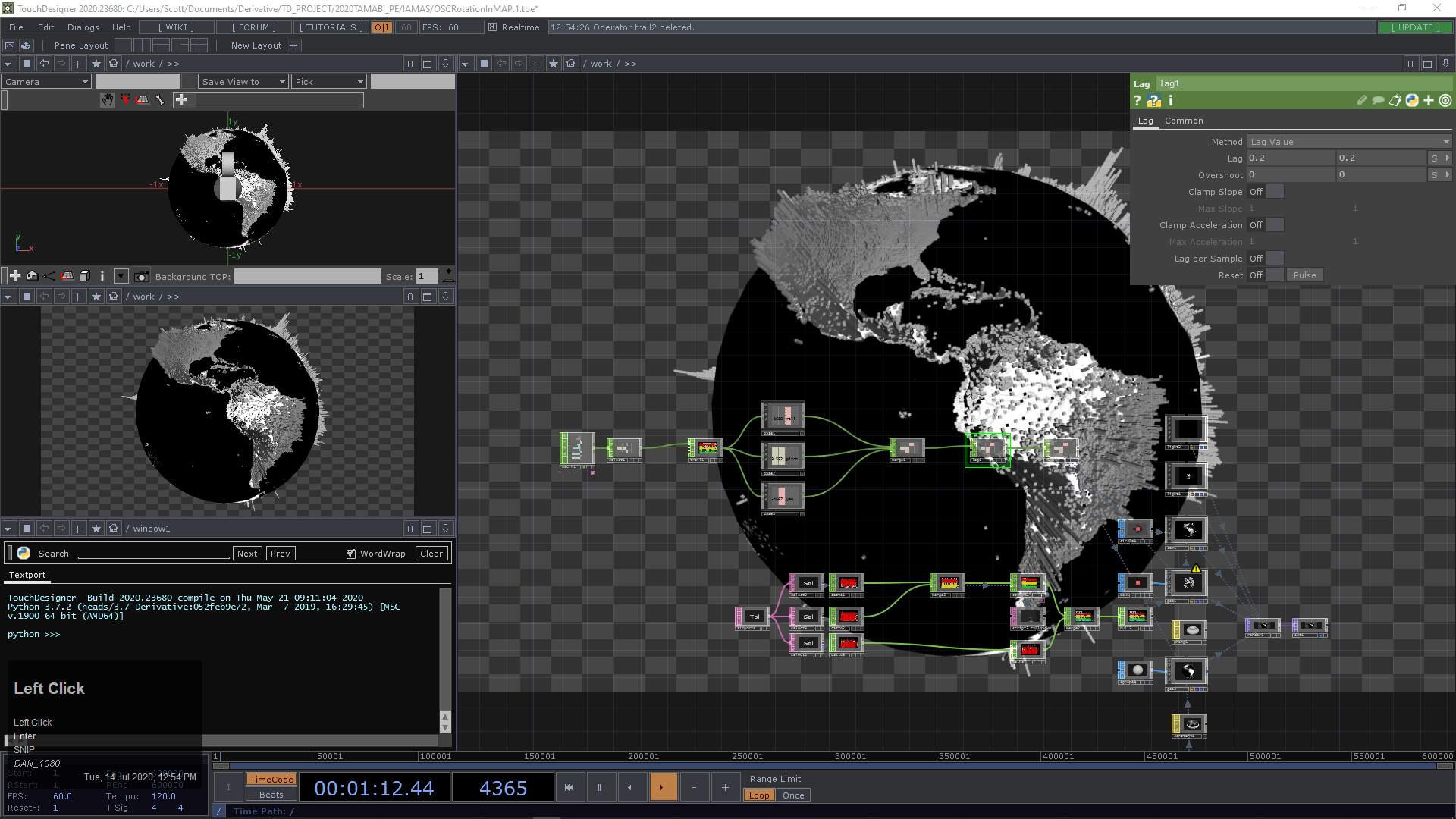Click the Python help icon in parameter panel
This screenshot has width=1456, height=819.
tap(1154, 101)
